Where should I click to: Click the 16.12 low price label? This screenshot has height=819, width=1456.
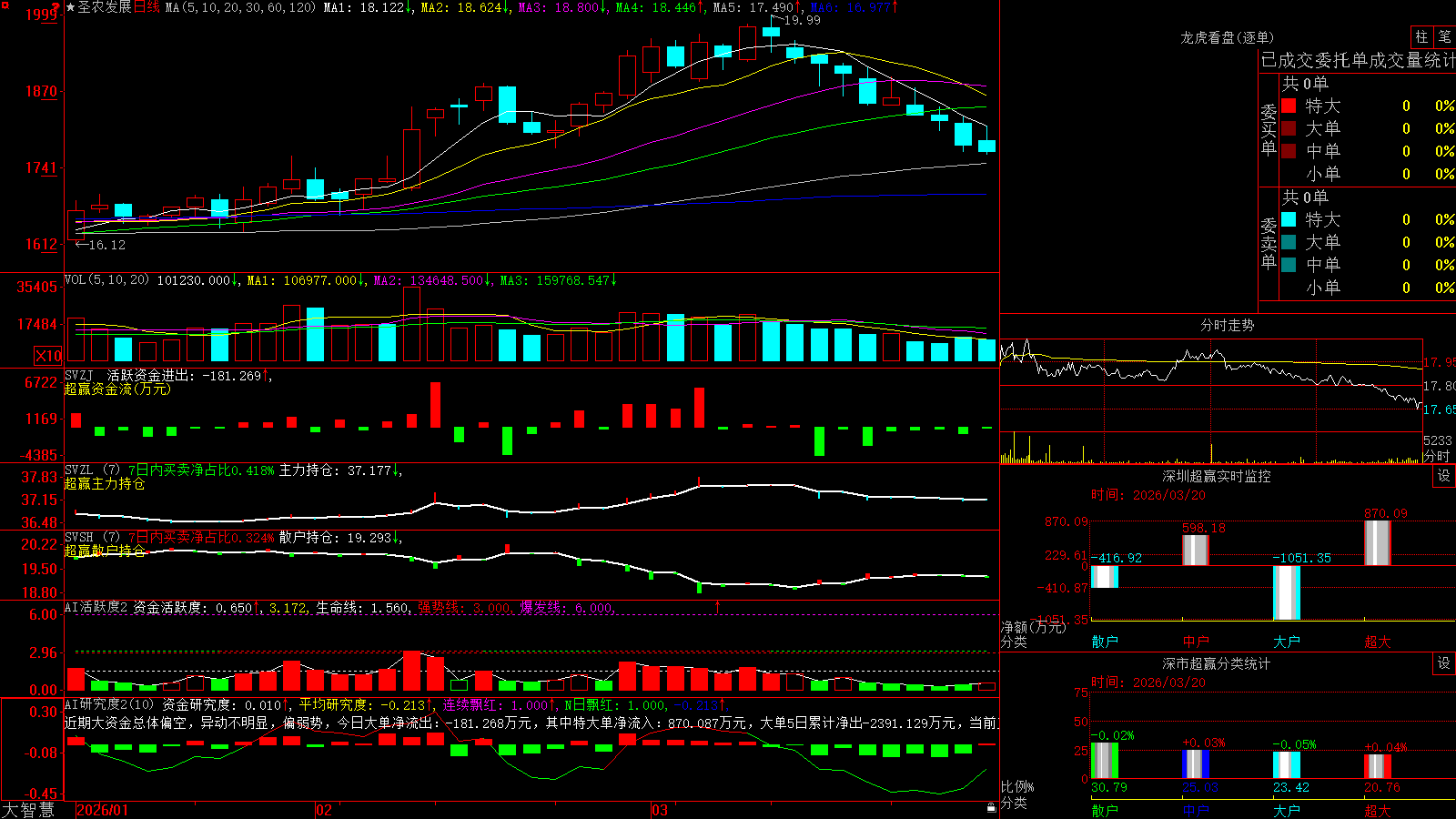point(107,245)
